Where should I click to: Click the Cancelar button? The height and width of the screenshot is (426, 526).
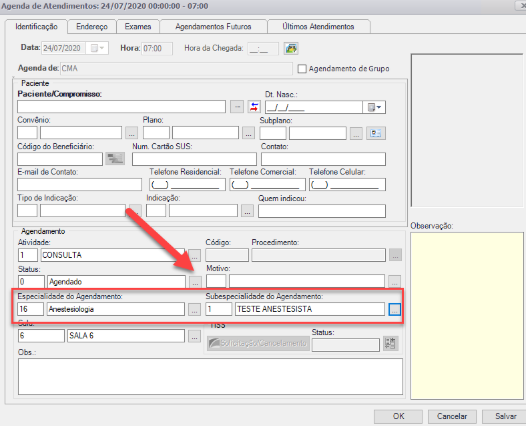tap(452, 416)
